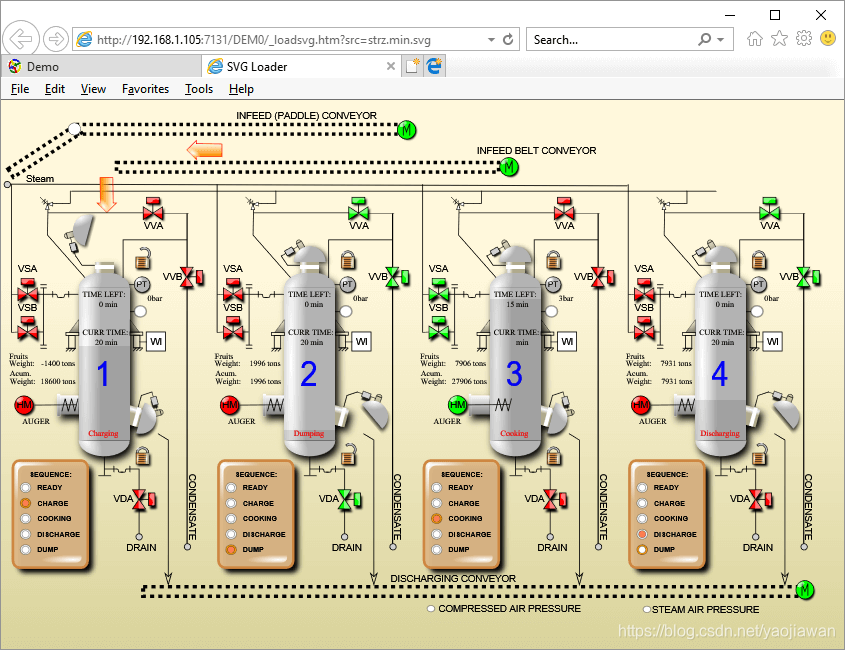Click the PT pressure transmitter of vessel 1
This screenshot has height=650, width=845.
tap(141, 284)
